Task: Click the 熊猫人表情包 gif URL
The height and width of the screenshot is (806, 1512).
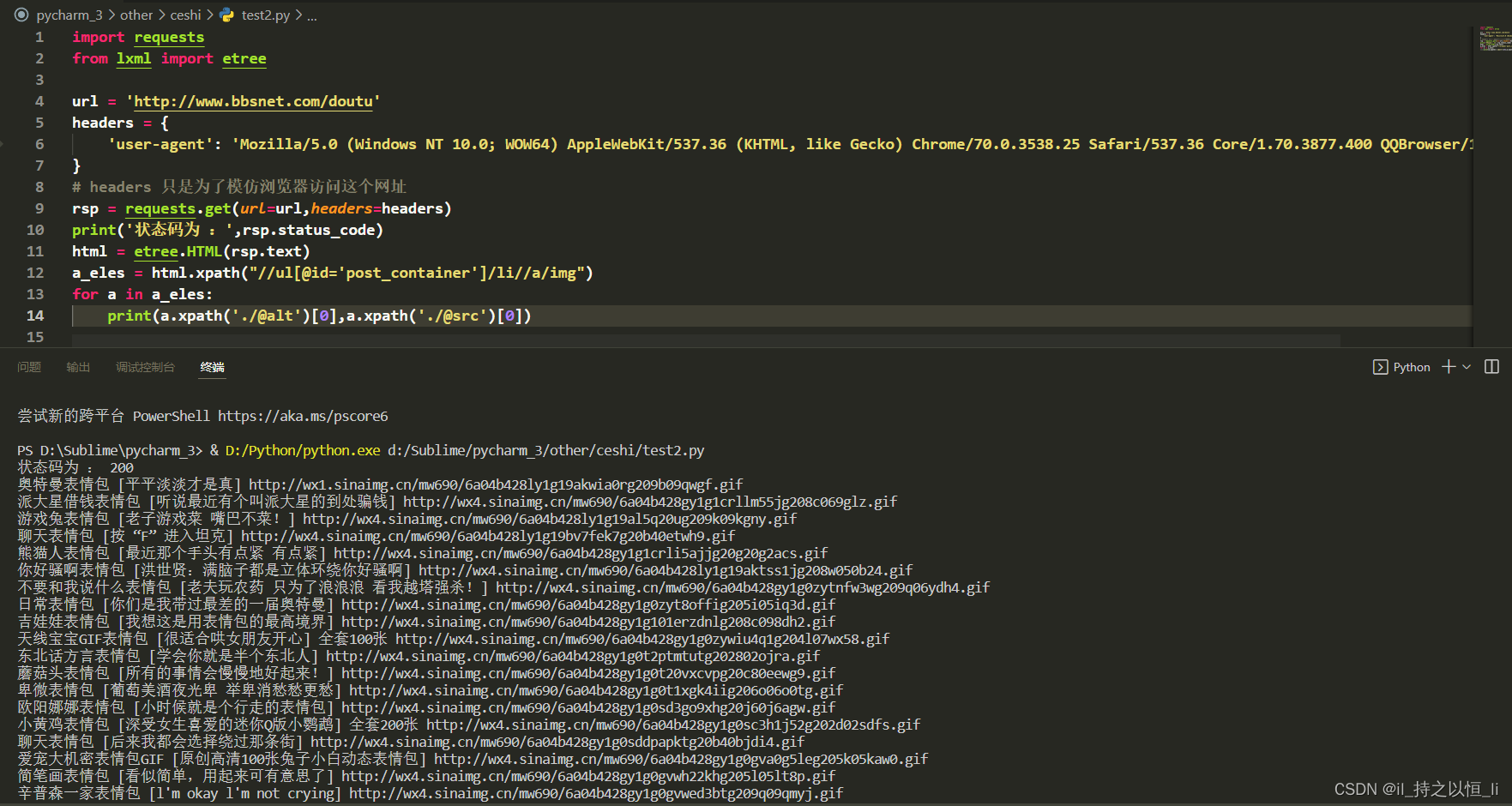Action: pyautogui.click(x=581, y=553)
